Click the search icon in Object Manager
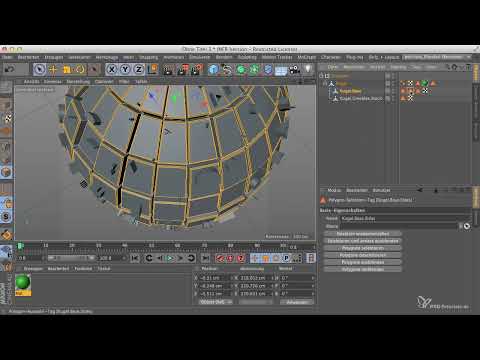Viewport: 480px width, 360px height. click(x=448, y=67)
